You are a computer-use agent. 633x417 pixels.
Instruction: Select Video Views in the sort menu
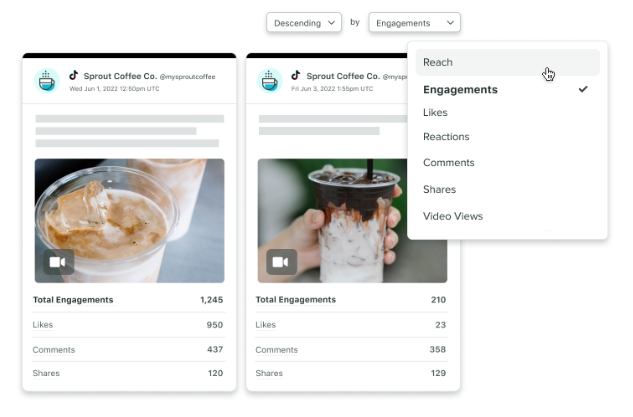453,216
